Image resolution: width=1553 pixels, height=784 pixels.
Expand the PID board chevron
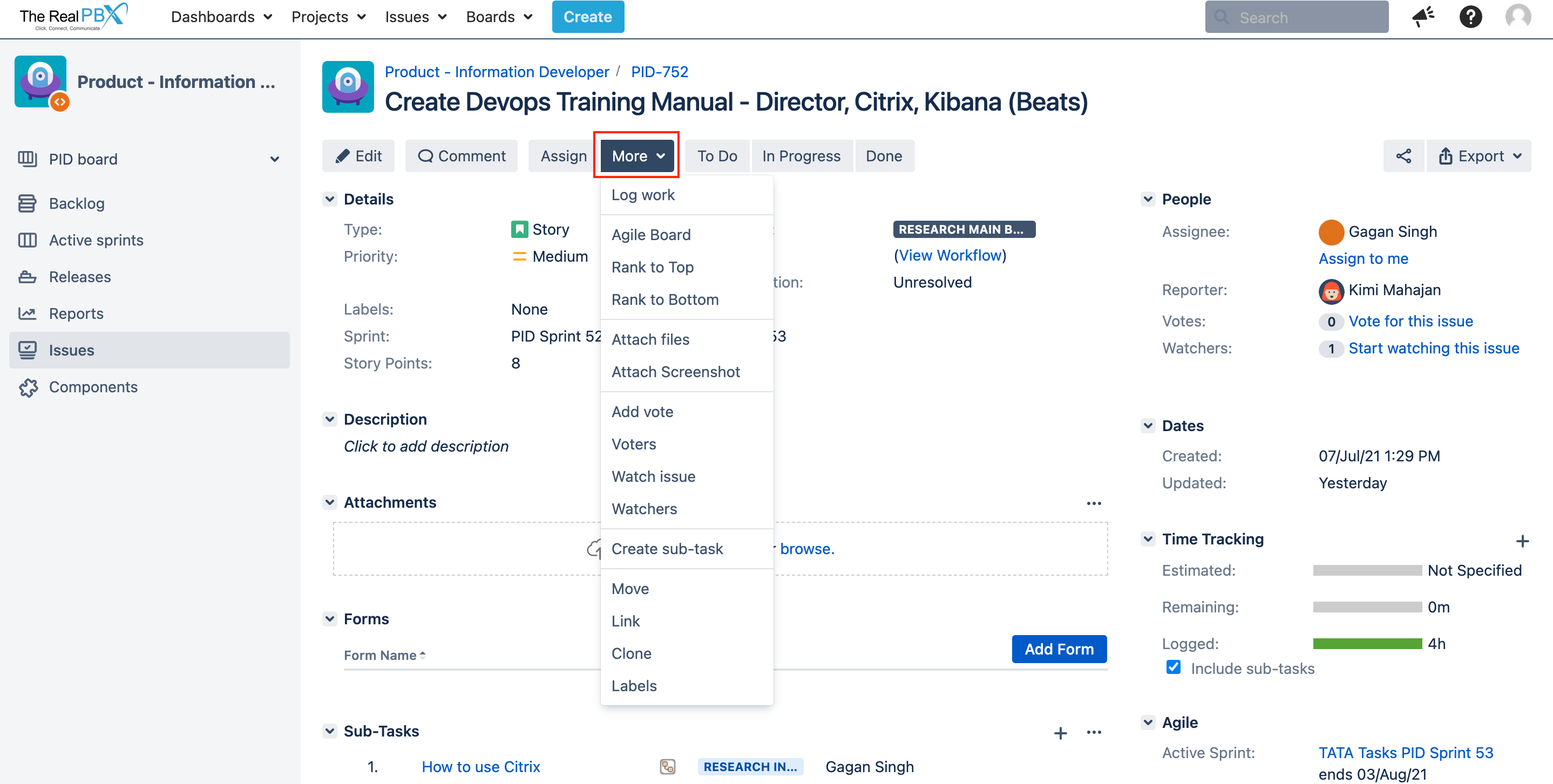click(275, 159)
